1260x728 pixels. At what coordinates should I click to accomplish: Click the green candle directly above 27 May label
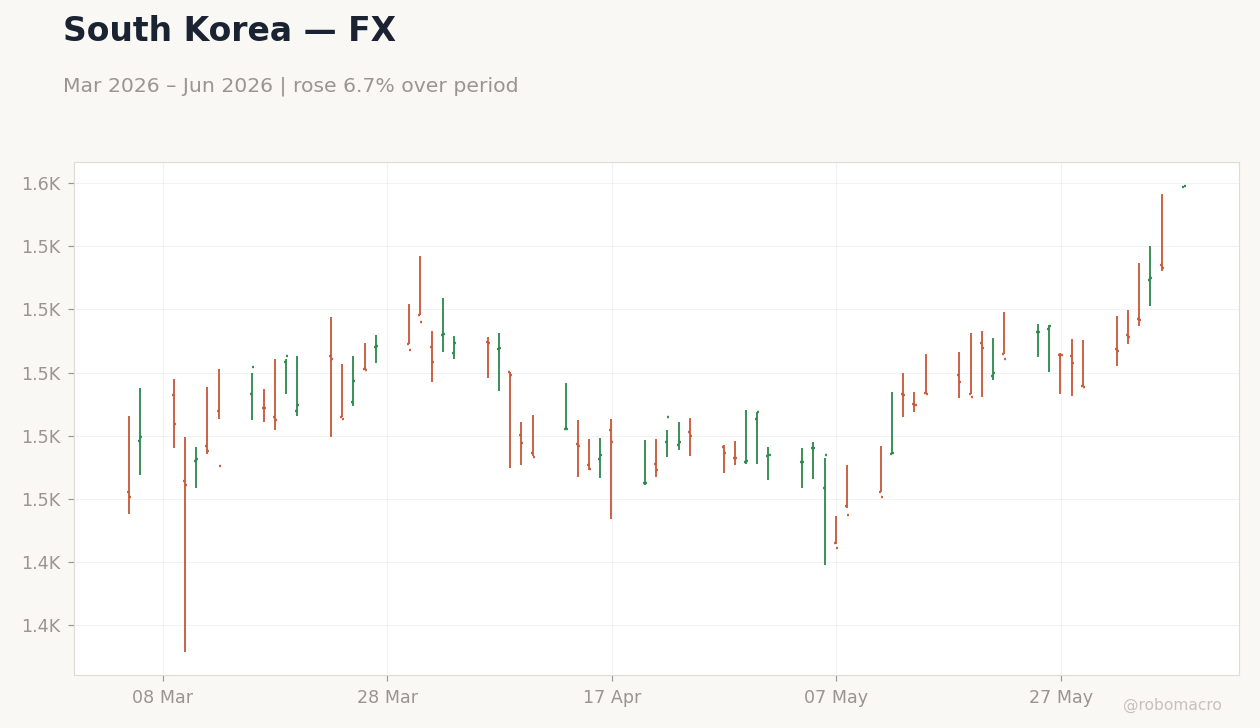coord(1049,348)
